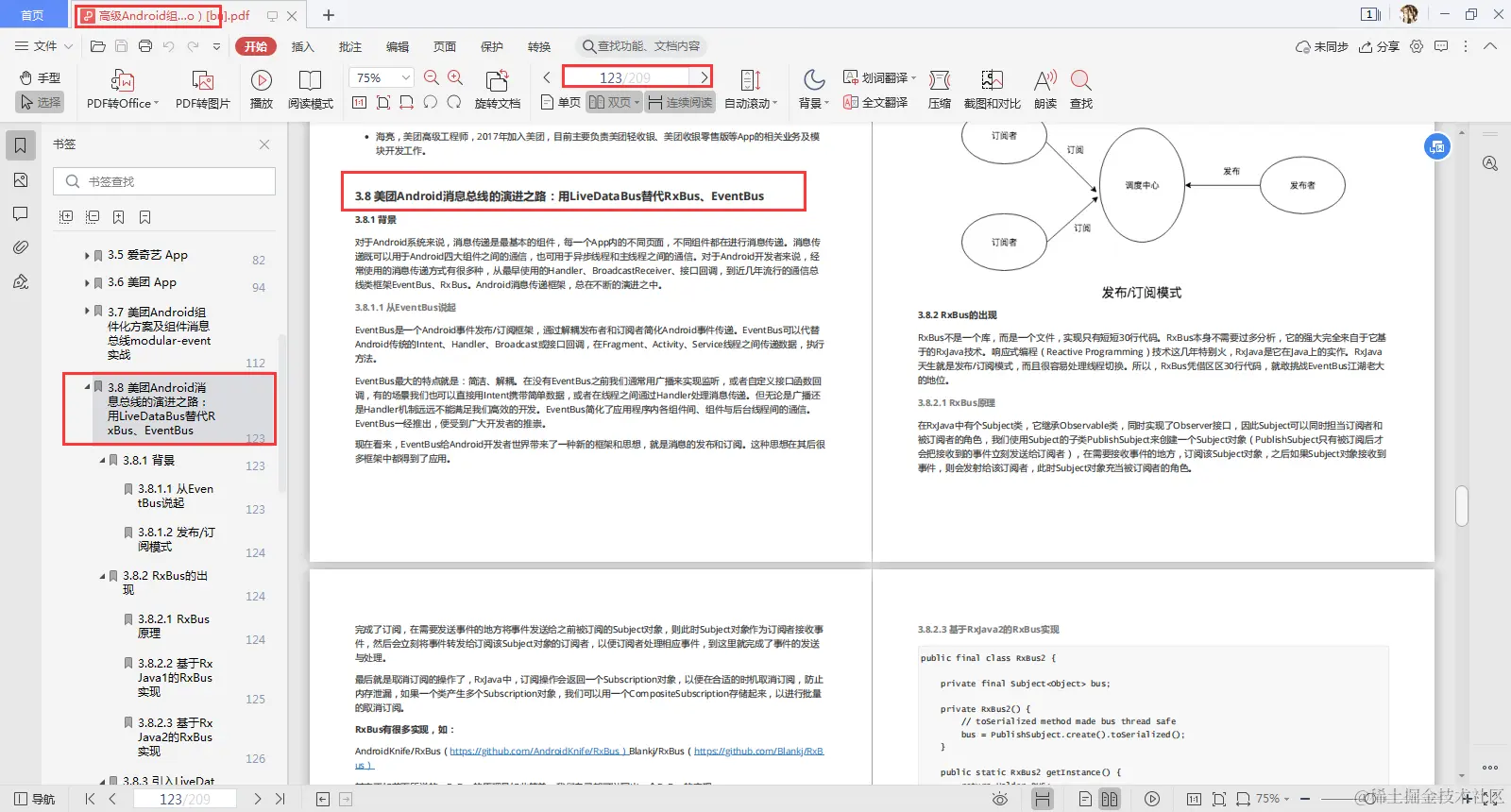Switch to the 编辑 tab
This screenshot has width=1511, height=812.
click(x=397, y=46)
